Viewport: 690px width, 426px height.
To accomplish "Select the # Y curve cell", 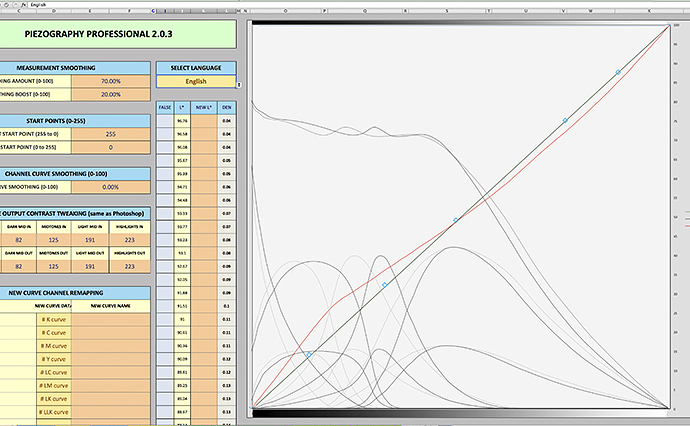I will click(x=54, y=358).
